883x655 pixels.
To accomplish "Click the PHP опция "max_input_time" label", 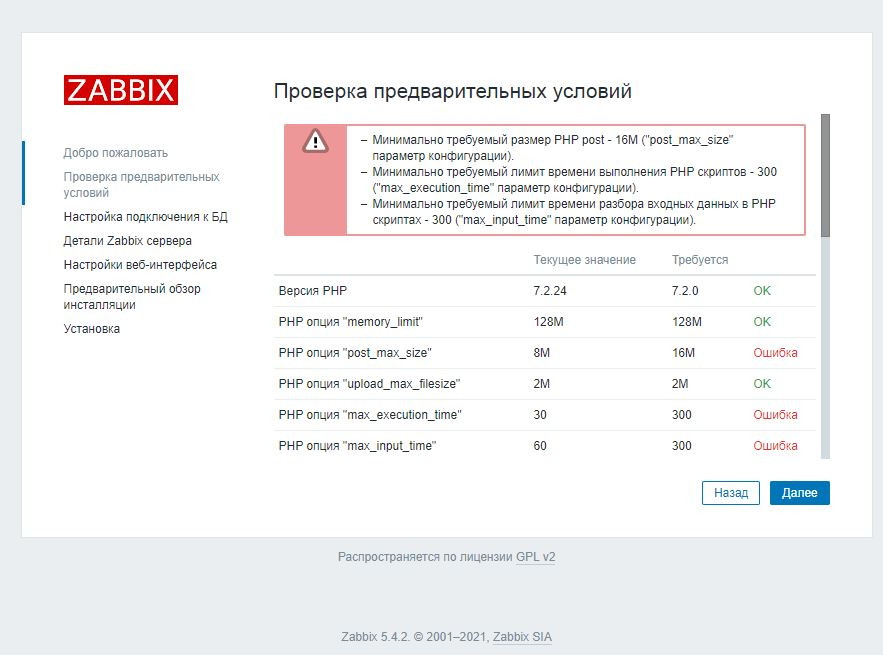I will pyautogui.click(x=357, y=446).
